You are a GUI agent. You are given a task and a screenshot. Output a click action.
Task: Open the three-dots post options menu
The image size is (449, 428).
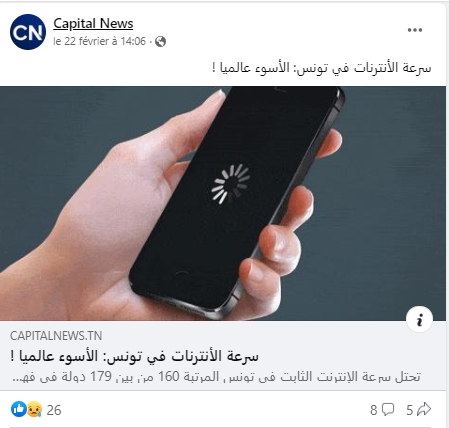(x=415, y=30)
